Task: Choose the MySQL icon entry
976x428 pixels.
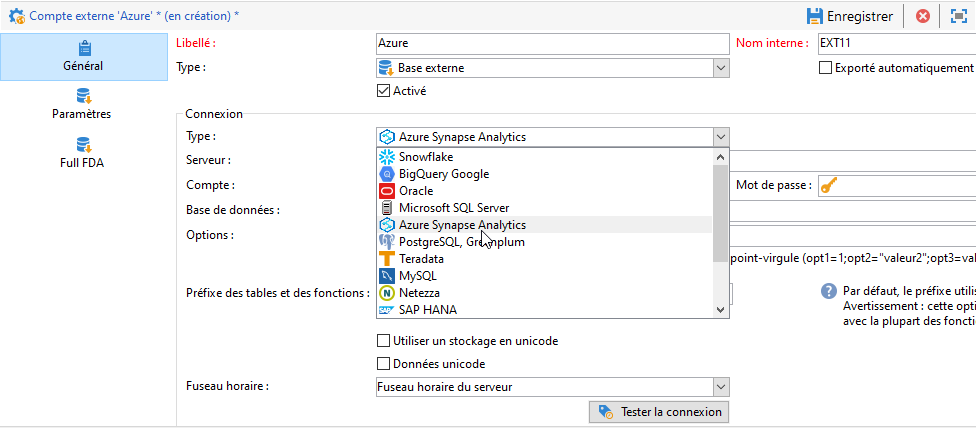Action: [x=388, y=276]
